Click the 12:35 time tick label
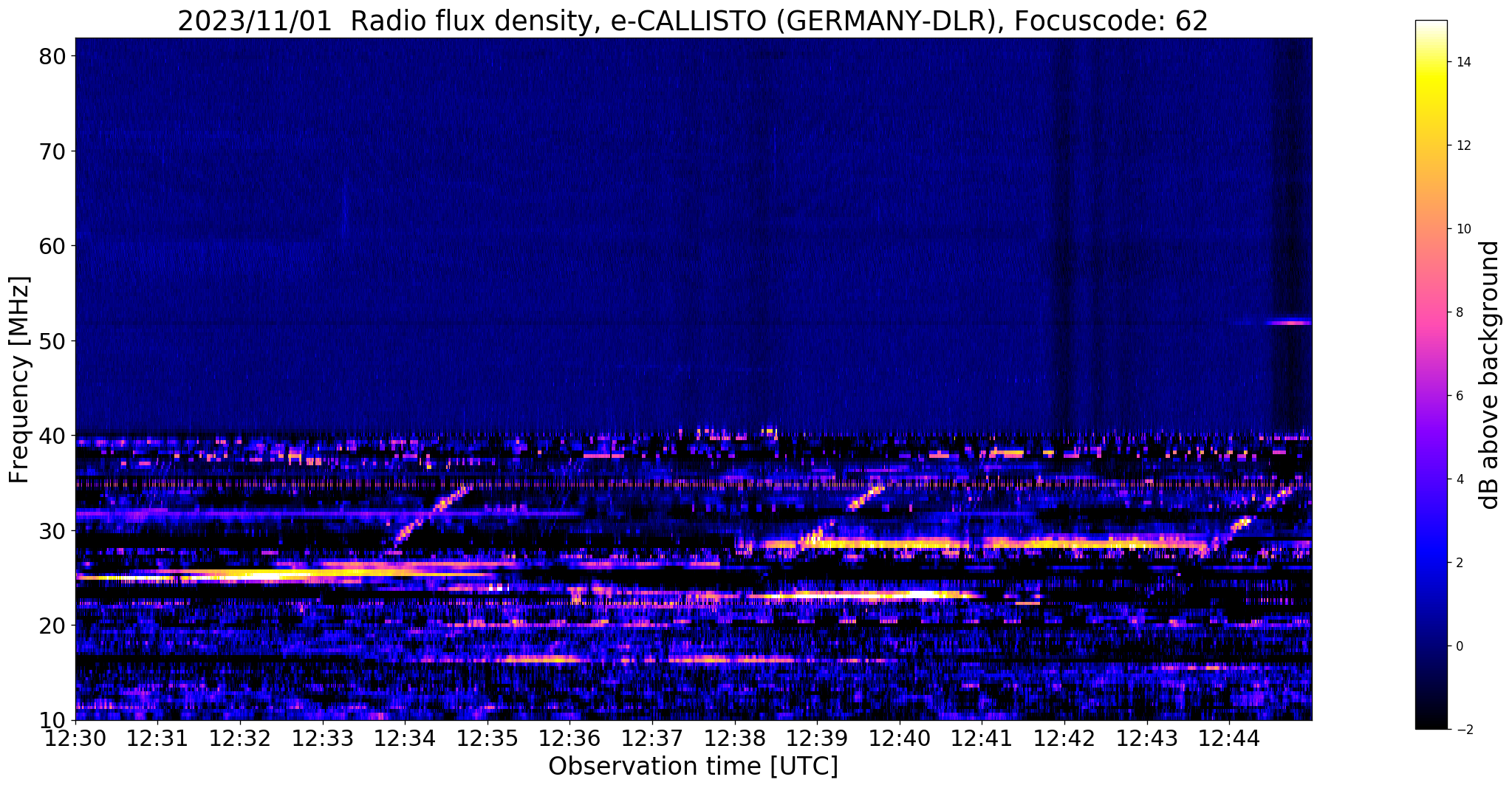Viewport: 1512px width, 788px height. [x=488, y=738]
